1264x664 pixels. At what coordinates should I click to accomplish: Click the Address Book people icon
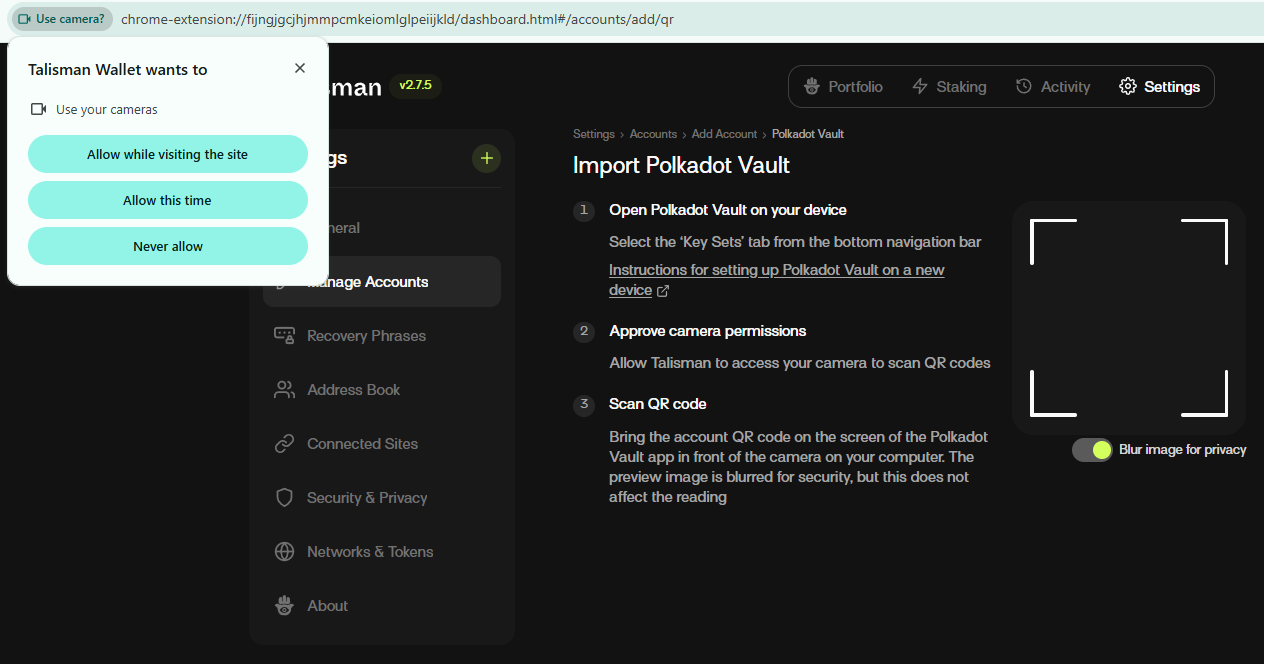click(x=284, y=390)
